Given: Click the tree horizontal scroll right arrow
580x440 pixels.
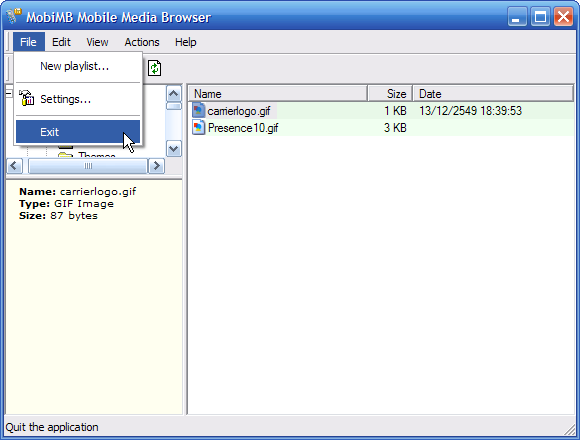Looking at the screenshot, I should coord(156,166).
